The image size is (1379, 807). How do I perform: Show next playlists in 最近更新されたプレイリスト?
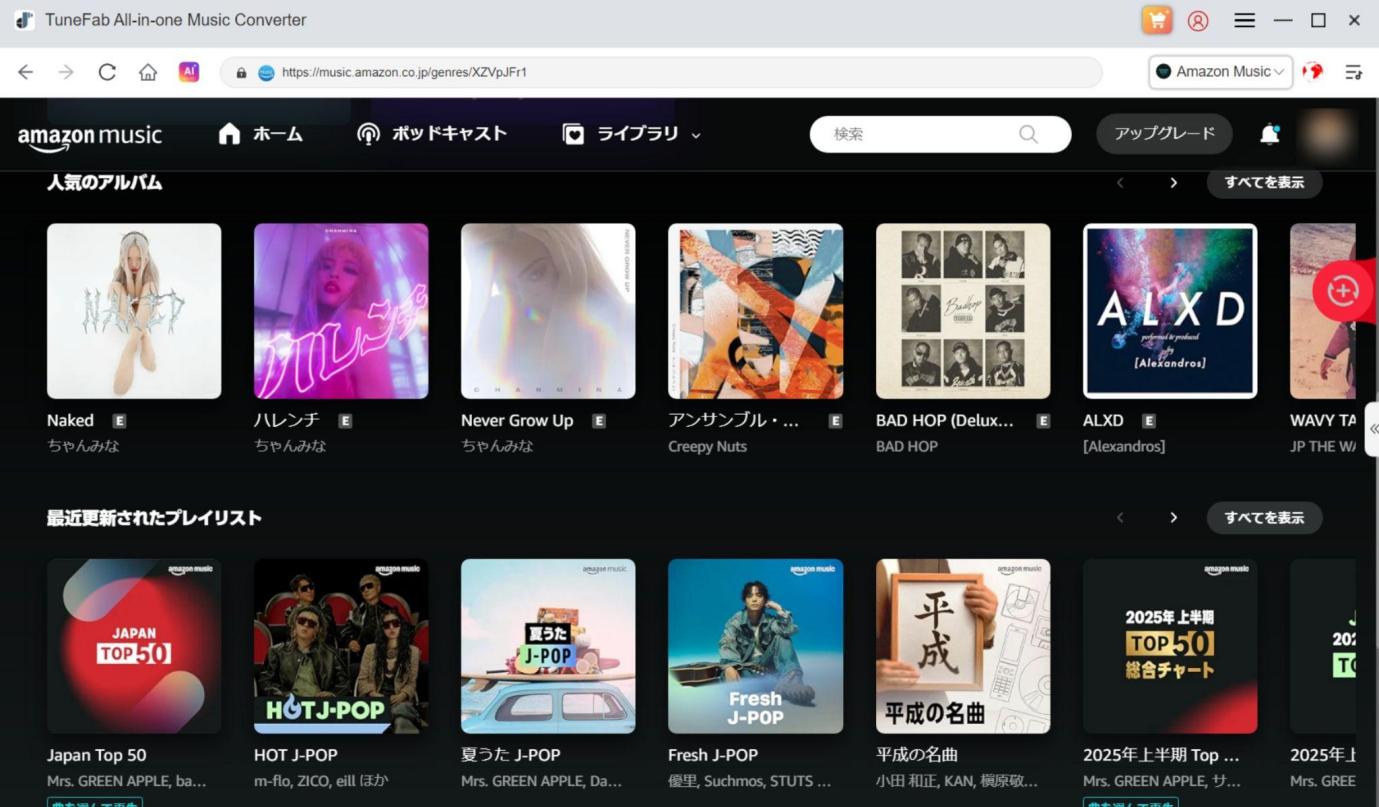pos(1173,518)
